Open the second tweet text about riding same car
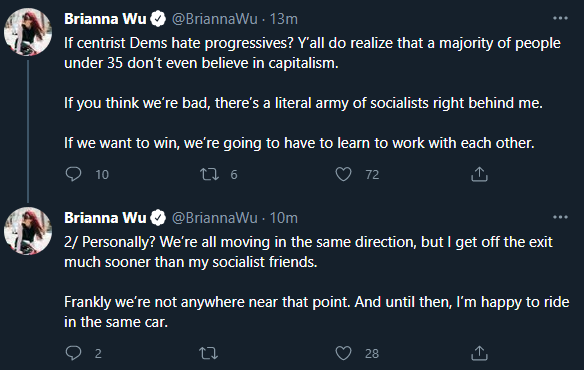The width and height of the screenshot is (584, 370). point(317,282)
